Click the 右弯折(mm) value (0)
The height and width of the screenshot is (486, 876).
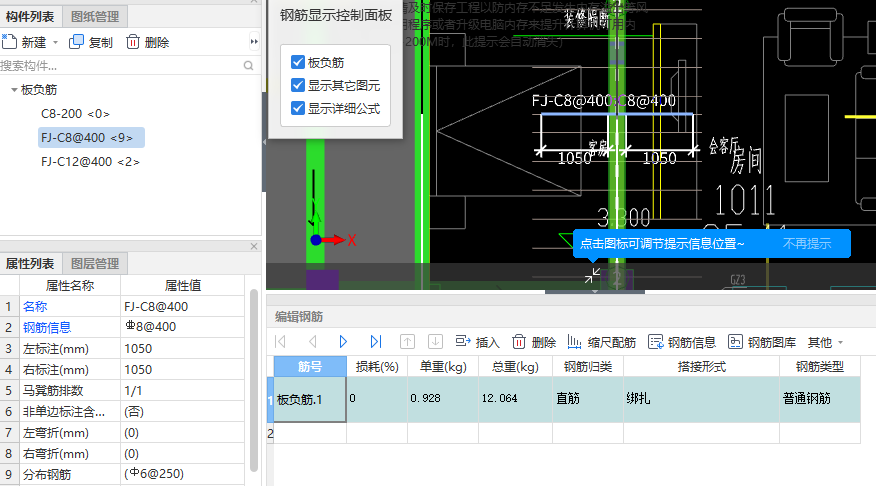183,454
